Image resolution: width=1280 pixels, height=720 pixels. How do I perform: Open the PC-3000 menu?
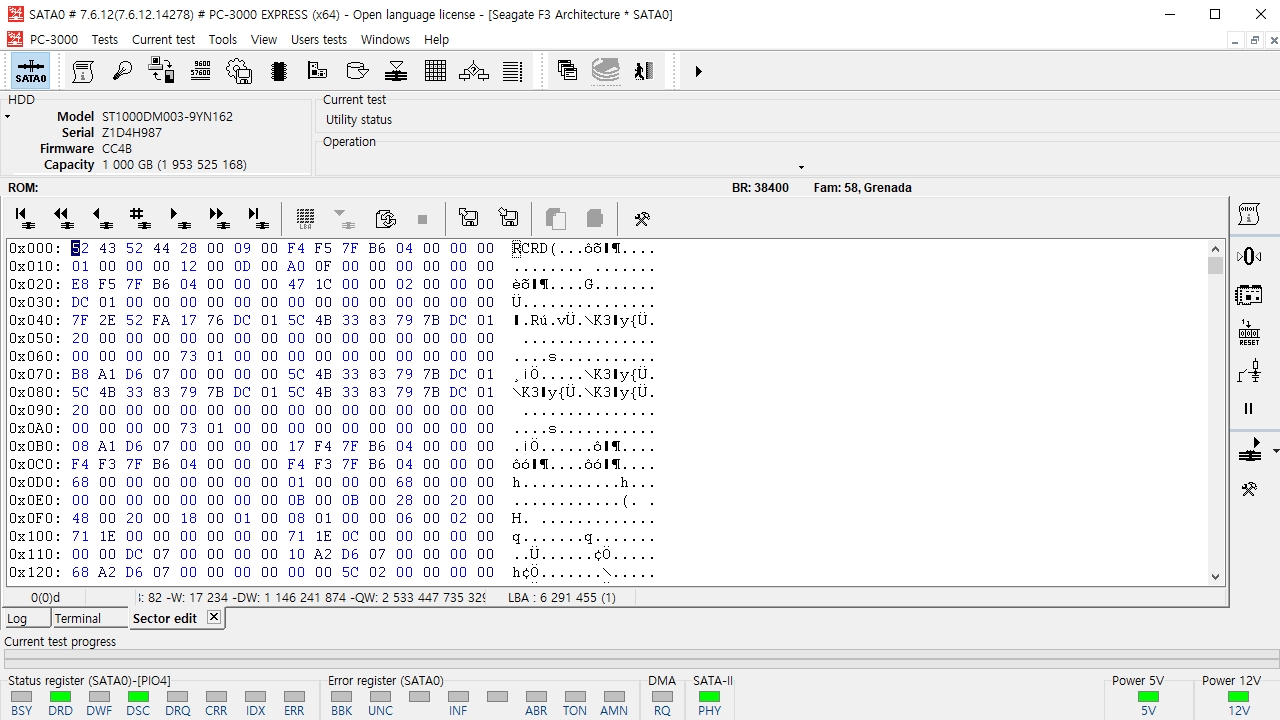click(54, 39)
